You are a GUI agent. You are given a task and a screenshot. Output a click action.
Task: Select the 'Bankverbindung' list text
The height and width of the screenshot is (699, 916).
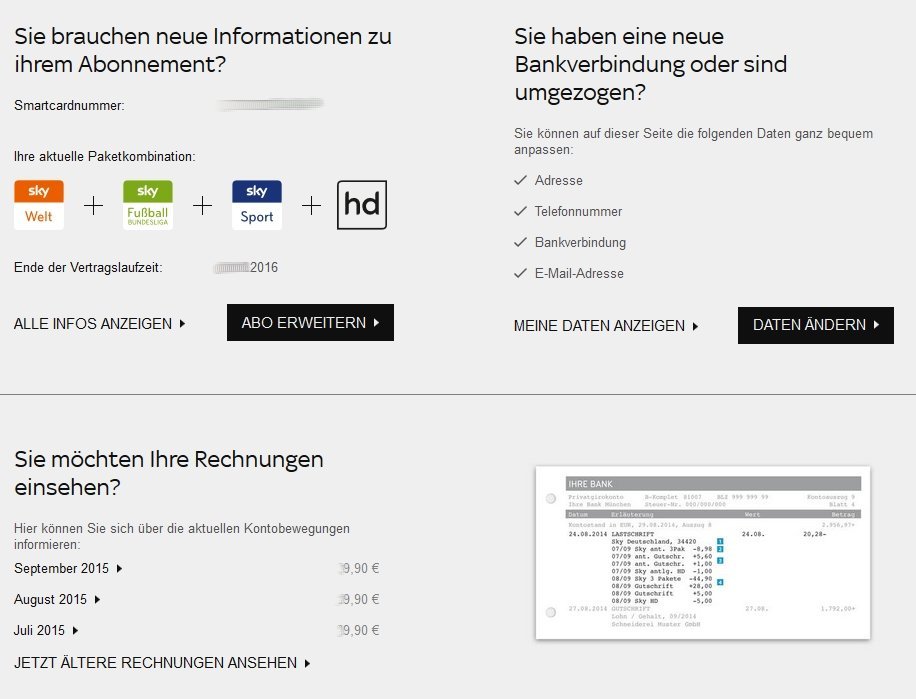580,242
